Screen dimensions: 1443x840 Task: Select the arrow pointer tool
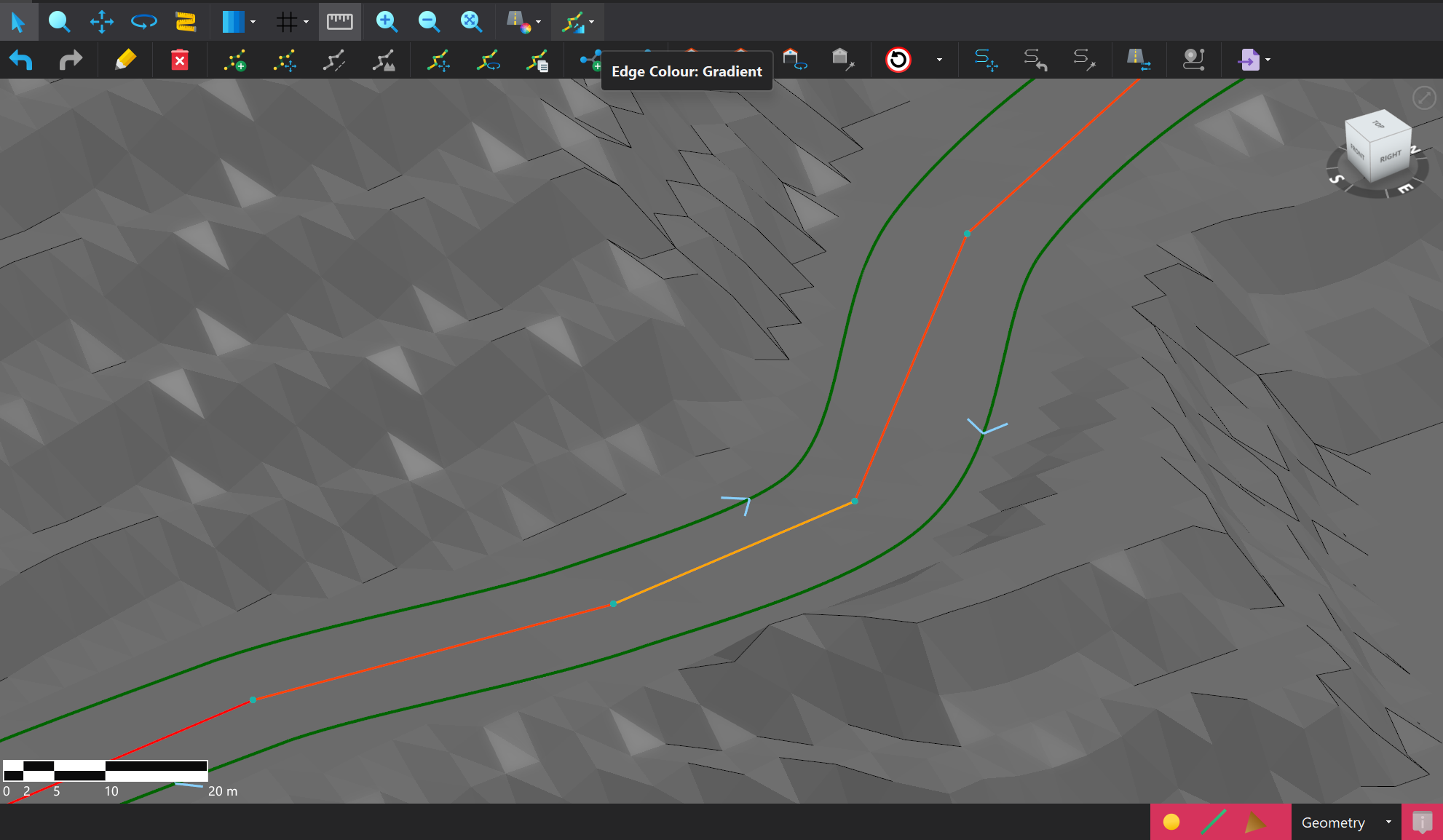17,22
